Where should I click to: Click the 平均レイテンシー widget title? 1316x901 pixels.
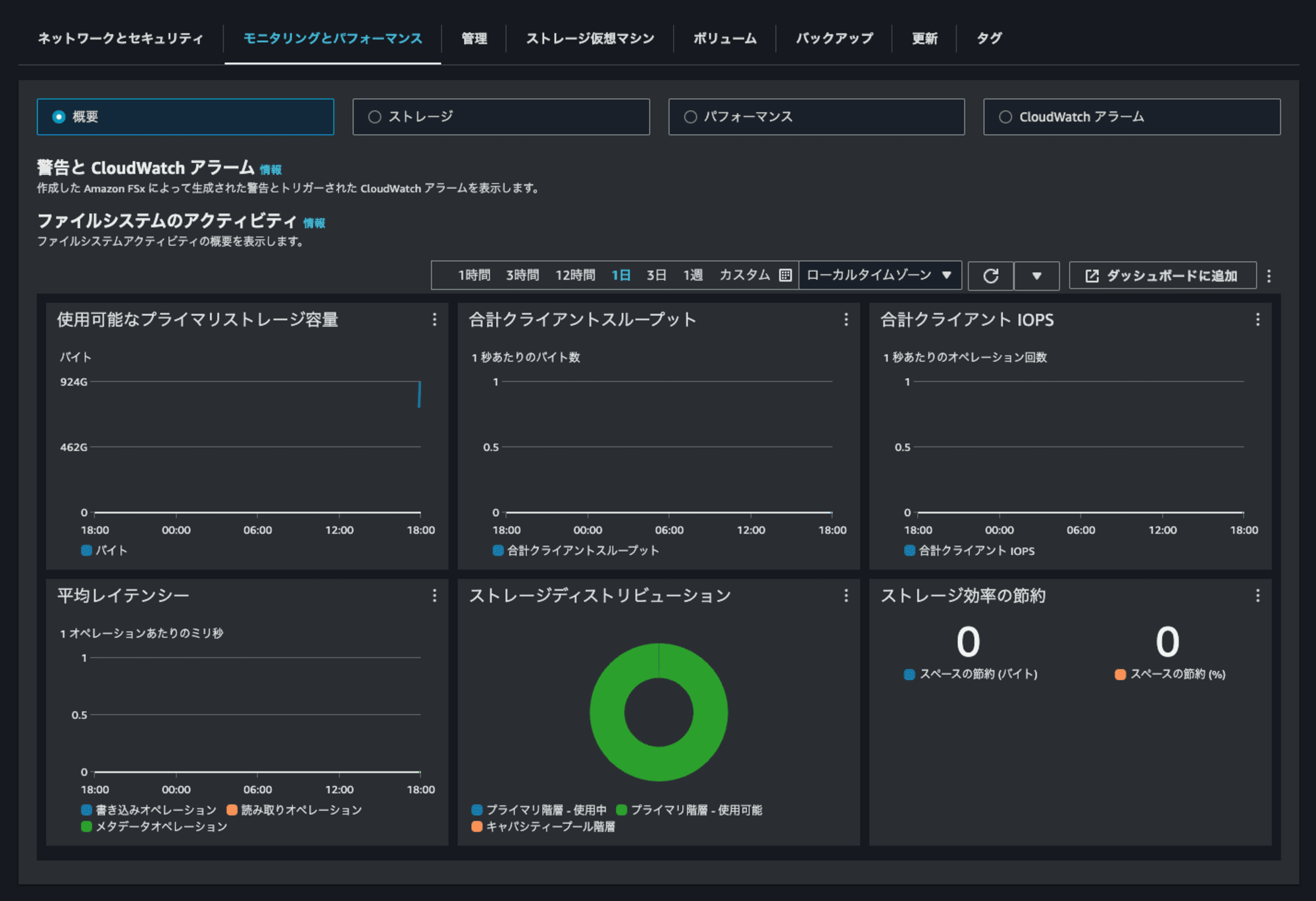[x=123, y=596]
